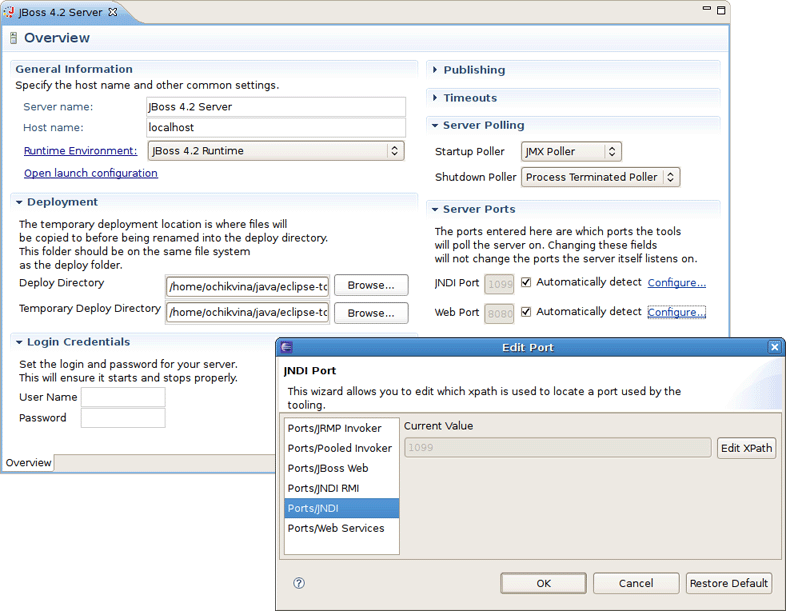Image resolution: width=786 pixels, height=611 pixels.
Task: Select Ports/JRMP Invoker in the list
Action: point(342,428)
